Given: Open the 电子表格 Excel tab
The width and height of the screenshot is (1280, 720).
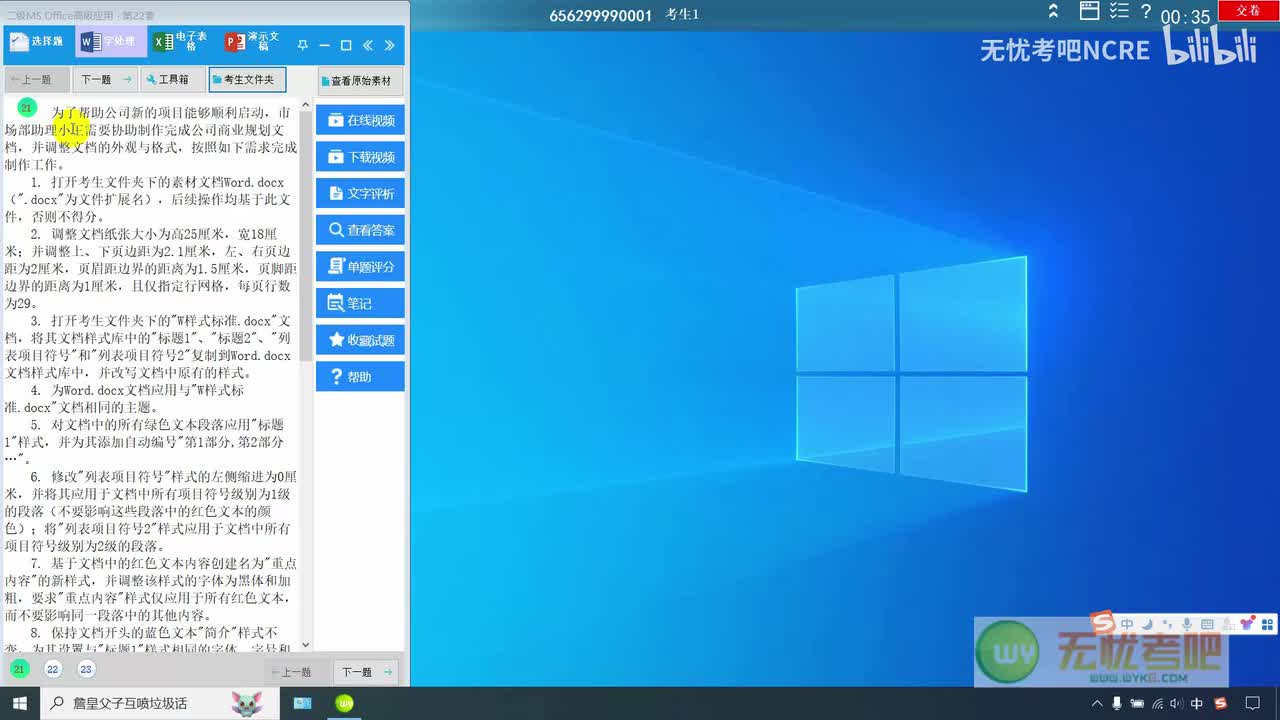Looking at the screenshot, I should (183, 42).
